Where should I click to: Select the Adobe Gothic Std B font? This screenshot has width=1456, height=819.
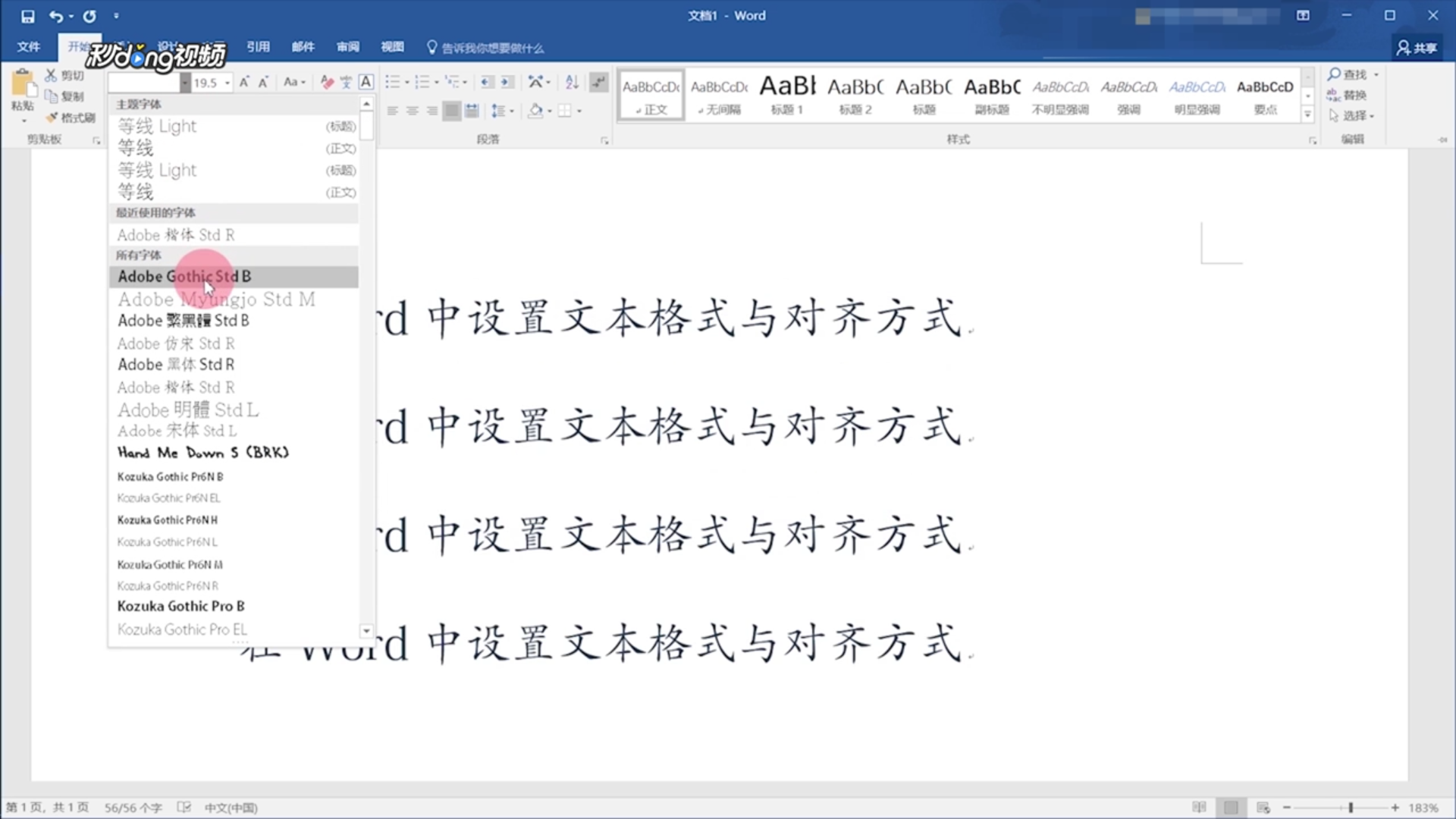coord(184,277)
